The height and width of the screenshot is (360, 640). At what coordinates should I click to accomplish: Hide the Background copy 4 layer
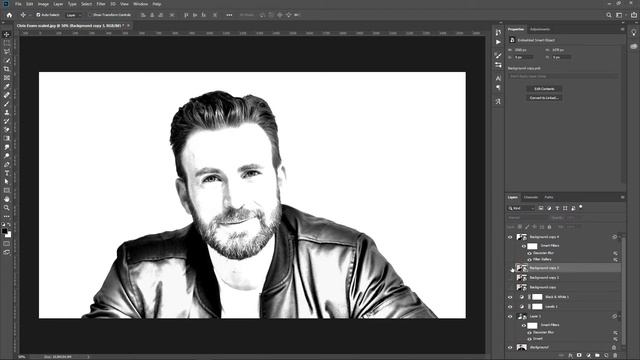(510, 237)
